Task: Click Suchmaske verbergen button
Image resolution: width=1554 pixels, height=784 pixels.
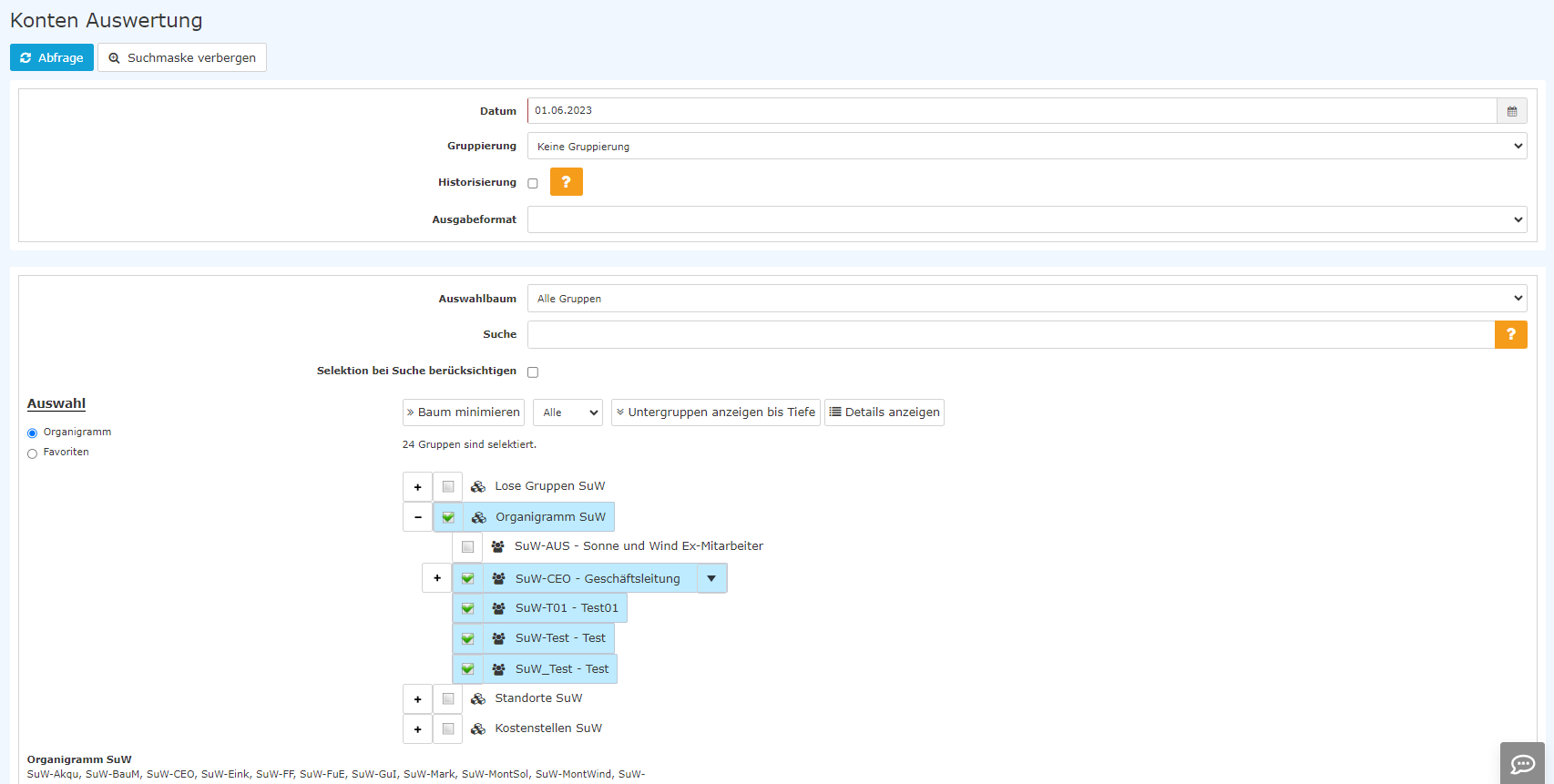Action: [x=182, y=57]
